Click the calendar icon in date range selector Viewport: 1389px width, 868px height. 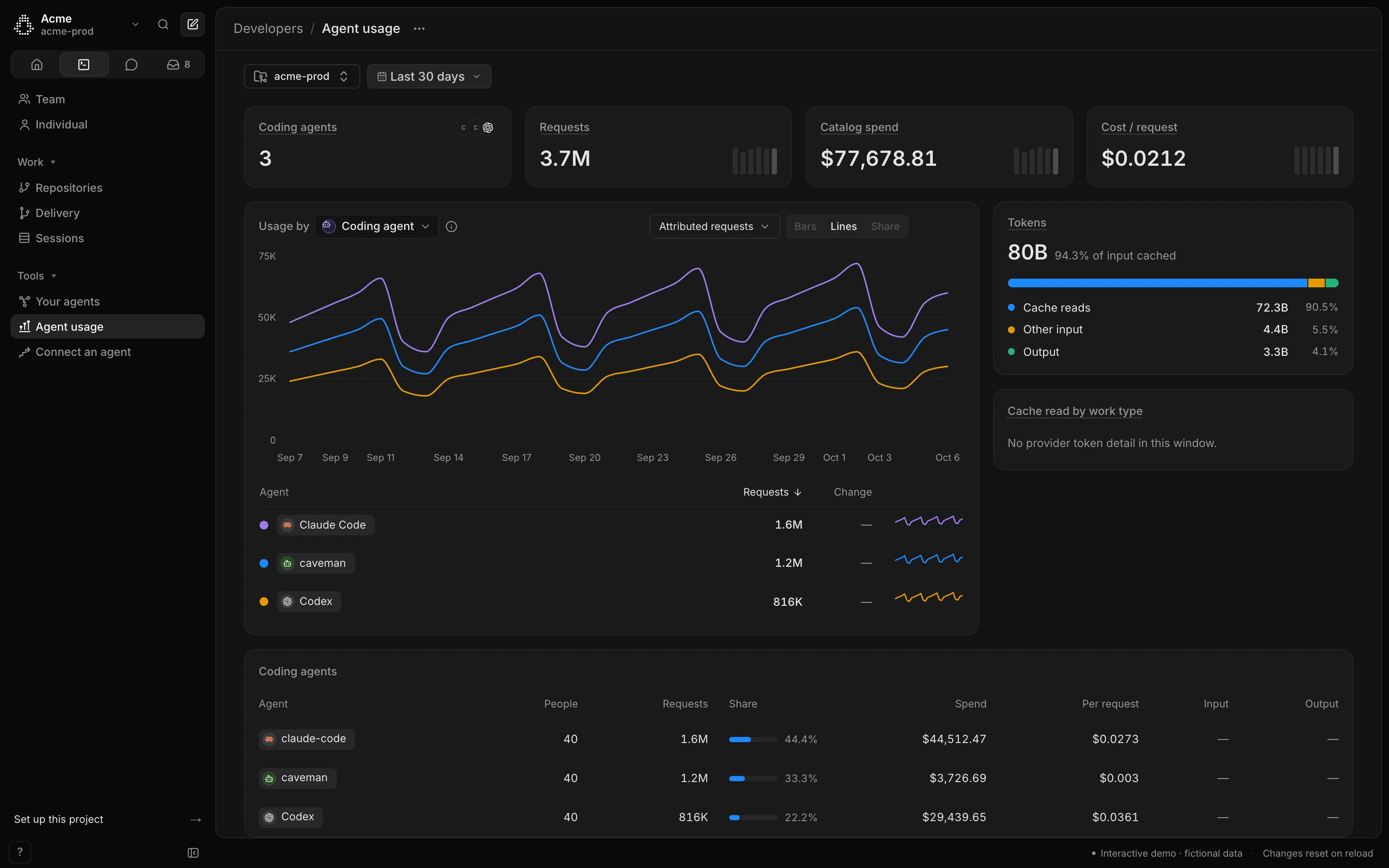tap(382, 76)
